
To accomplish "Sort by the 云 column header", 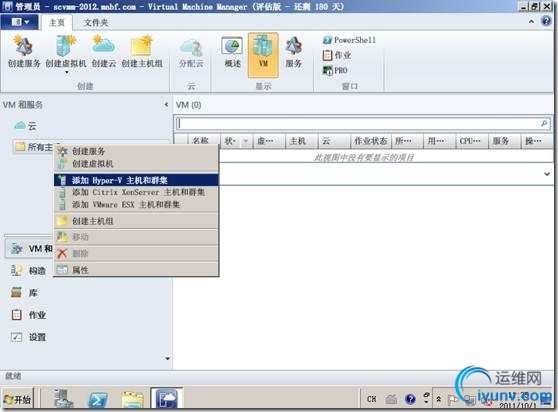I will click(x=334, y=141).
